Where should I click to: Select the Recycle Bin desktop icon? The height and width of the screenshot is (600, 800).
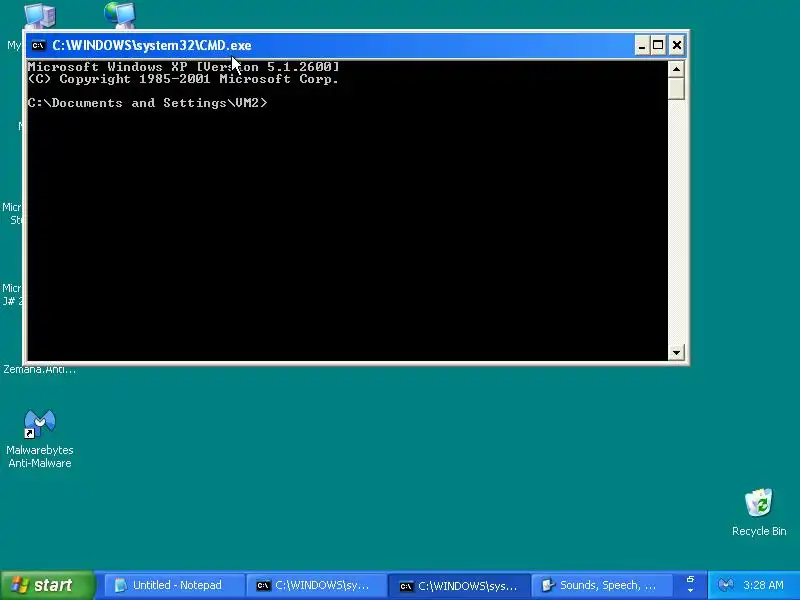click(x=759, y=503)
